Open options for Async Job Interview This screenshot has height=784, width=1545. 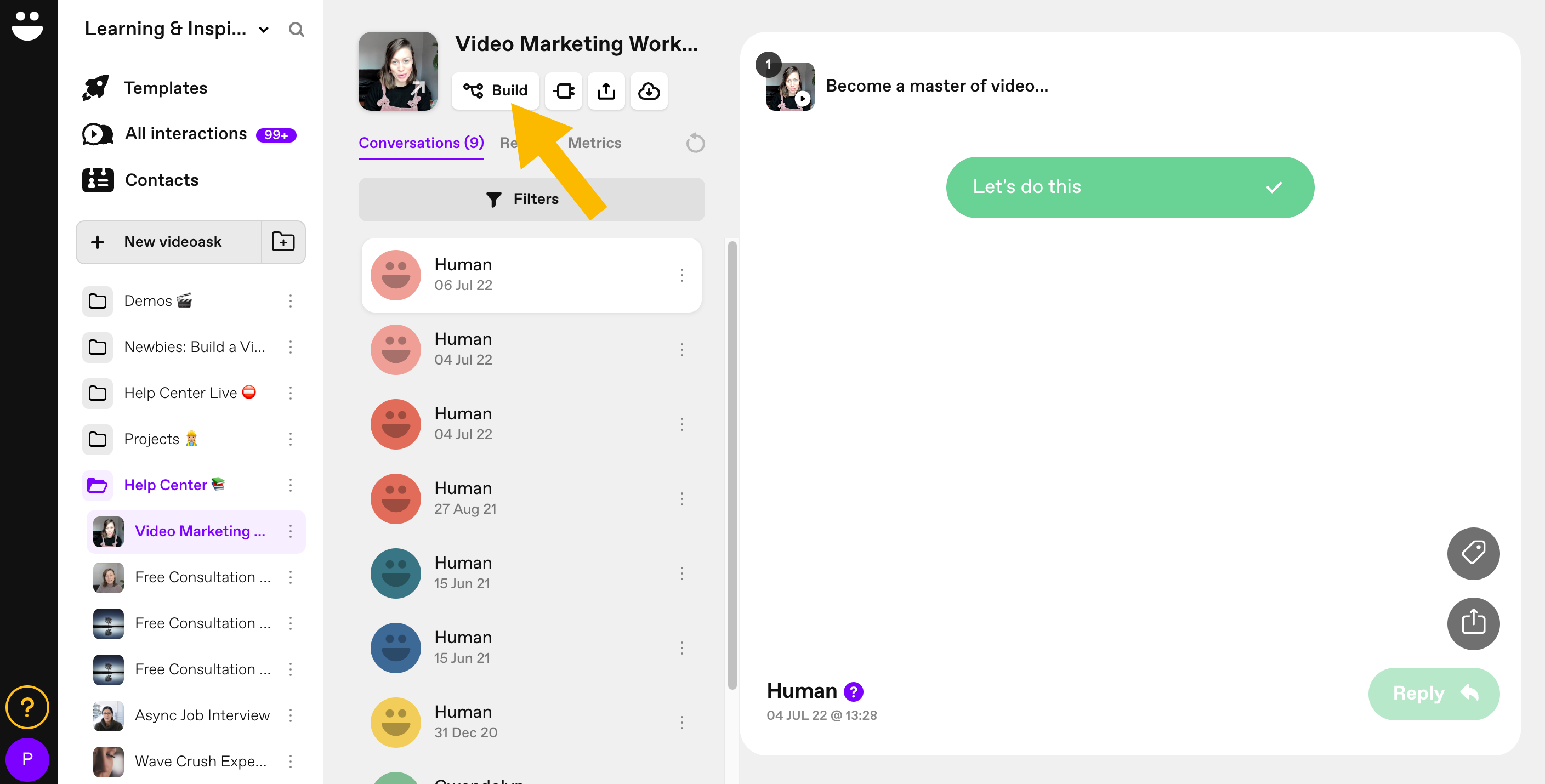click(x=290, y=715)
